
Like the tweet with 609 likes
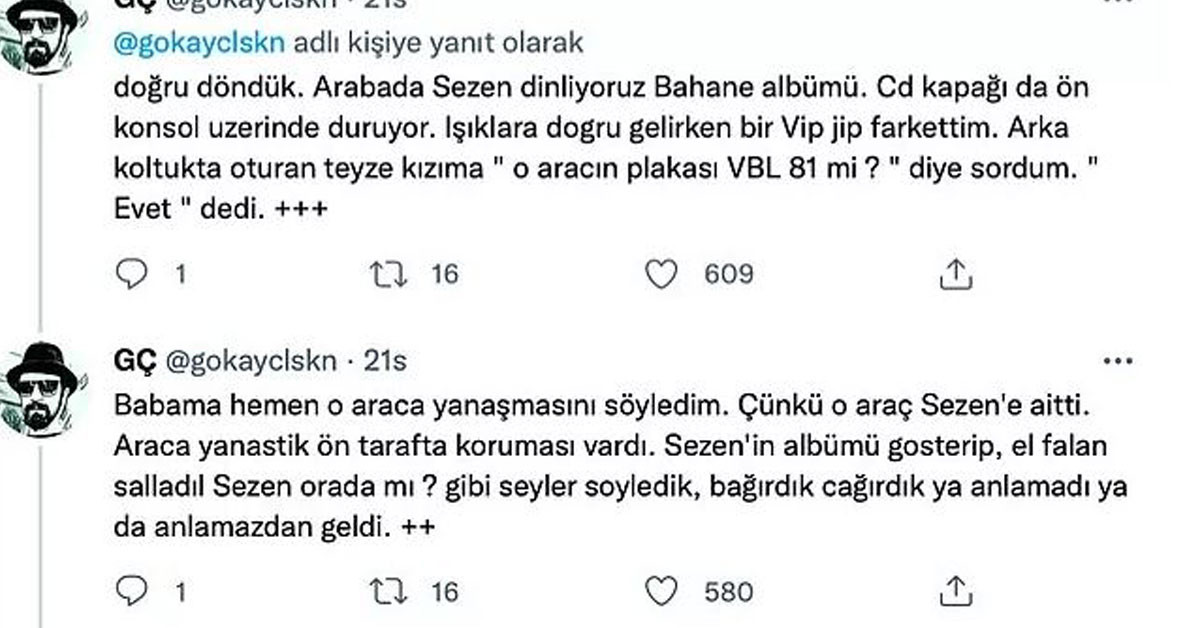pos(660,273)
